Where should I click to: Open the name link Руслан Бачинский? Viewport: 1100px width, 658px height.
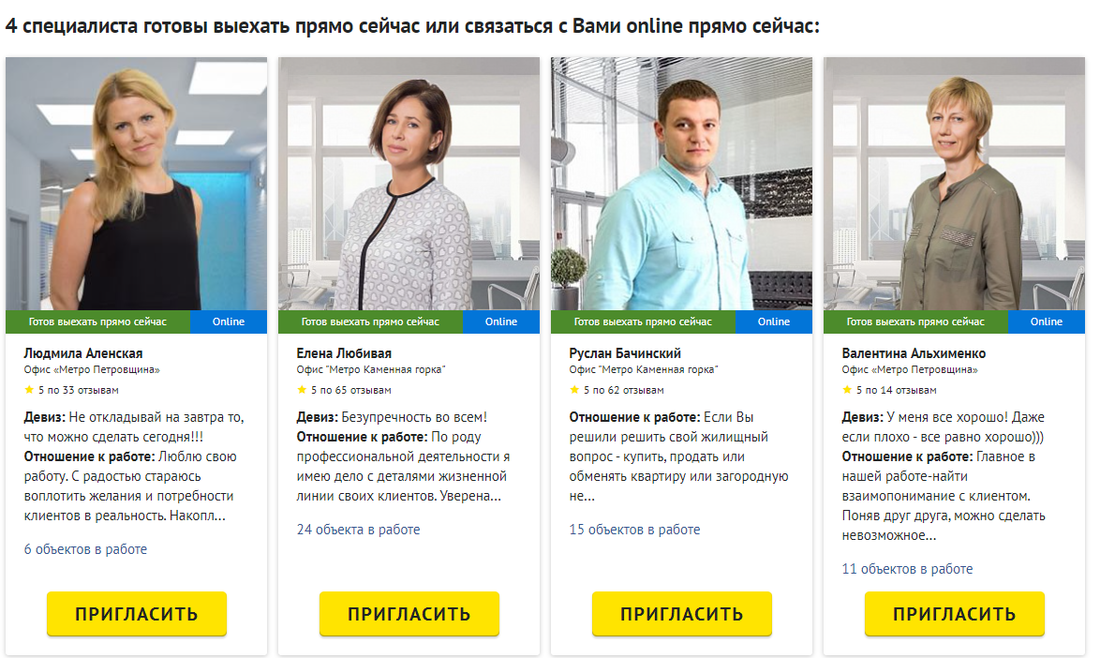pos(625,354)
